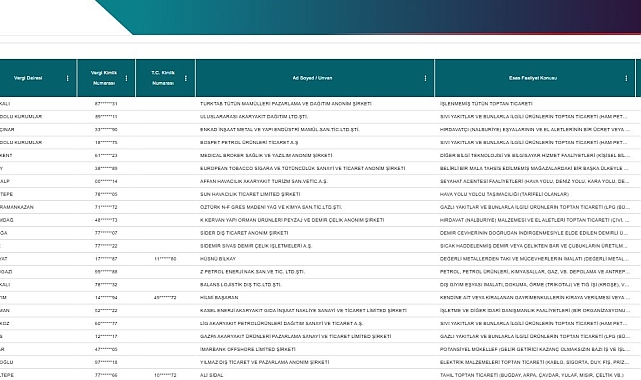Sort by Vergi Dairesi header
Screen dimensions: 641x380
tap(28, 78)
